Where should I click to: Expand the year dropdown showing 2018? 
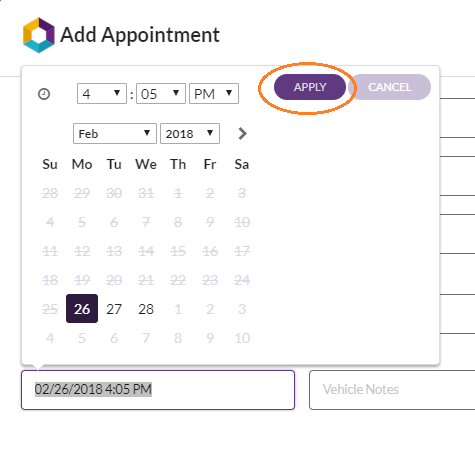pyautogui.click(x=190, y=134)
